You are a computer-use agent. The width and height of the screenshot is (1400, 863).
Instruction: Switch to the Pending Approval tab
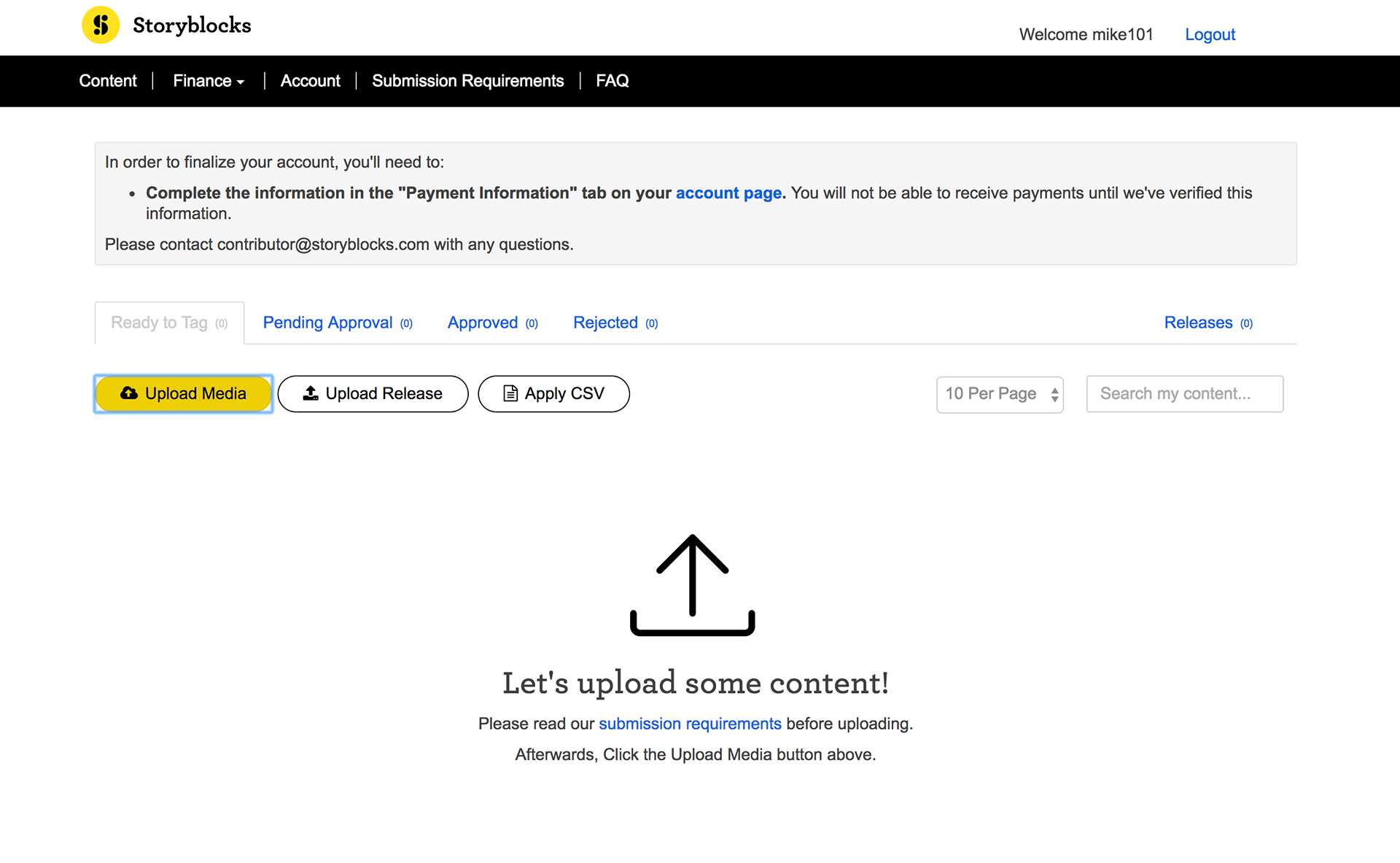coord(327,322)
